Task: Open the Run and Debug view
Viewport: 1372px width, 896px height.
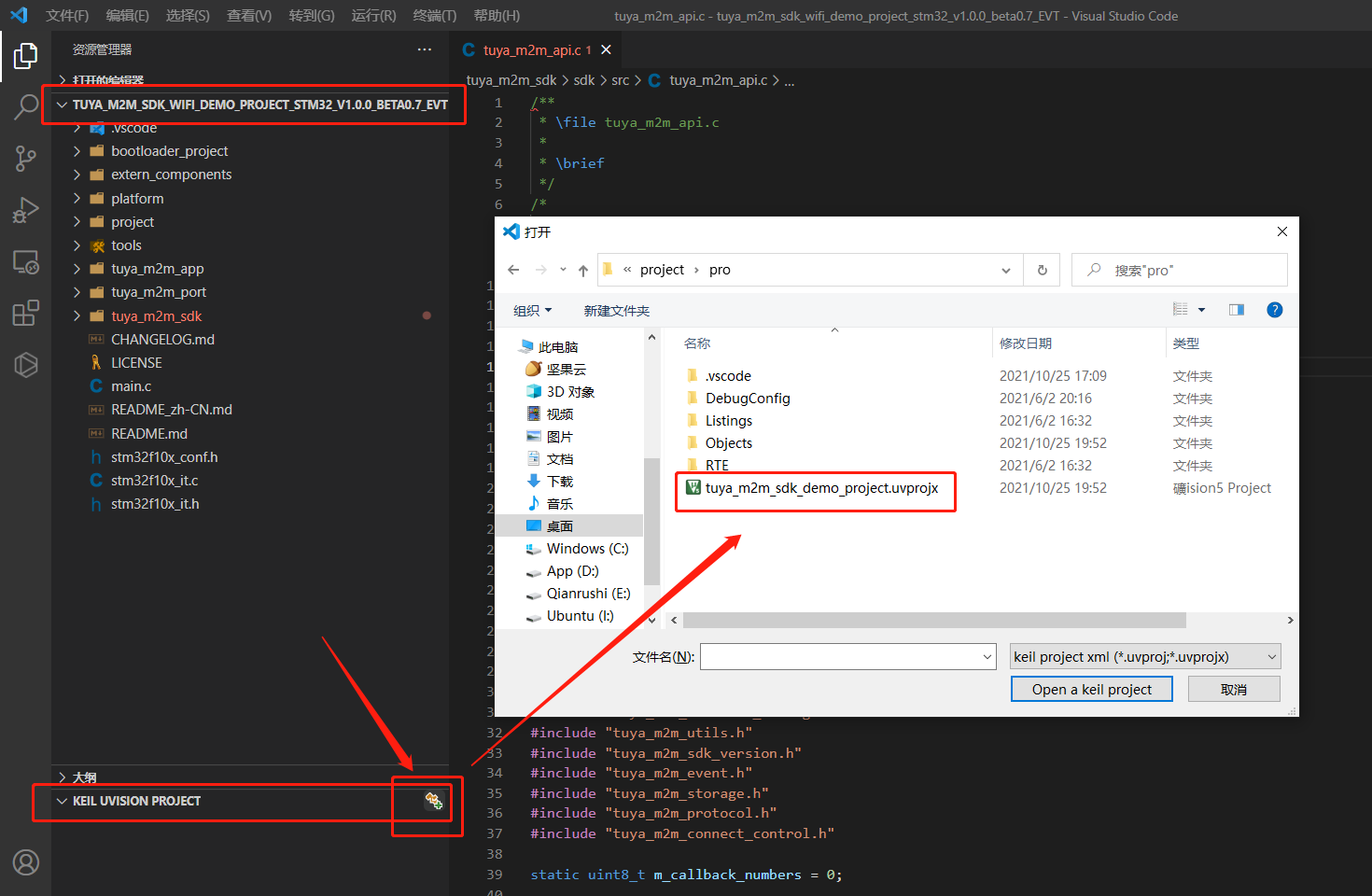Action: pyautogui.click(x=24, y=209)
